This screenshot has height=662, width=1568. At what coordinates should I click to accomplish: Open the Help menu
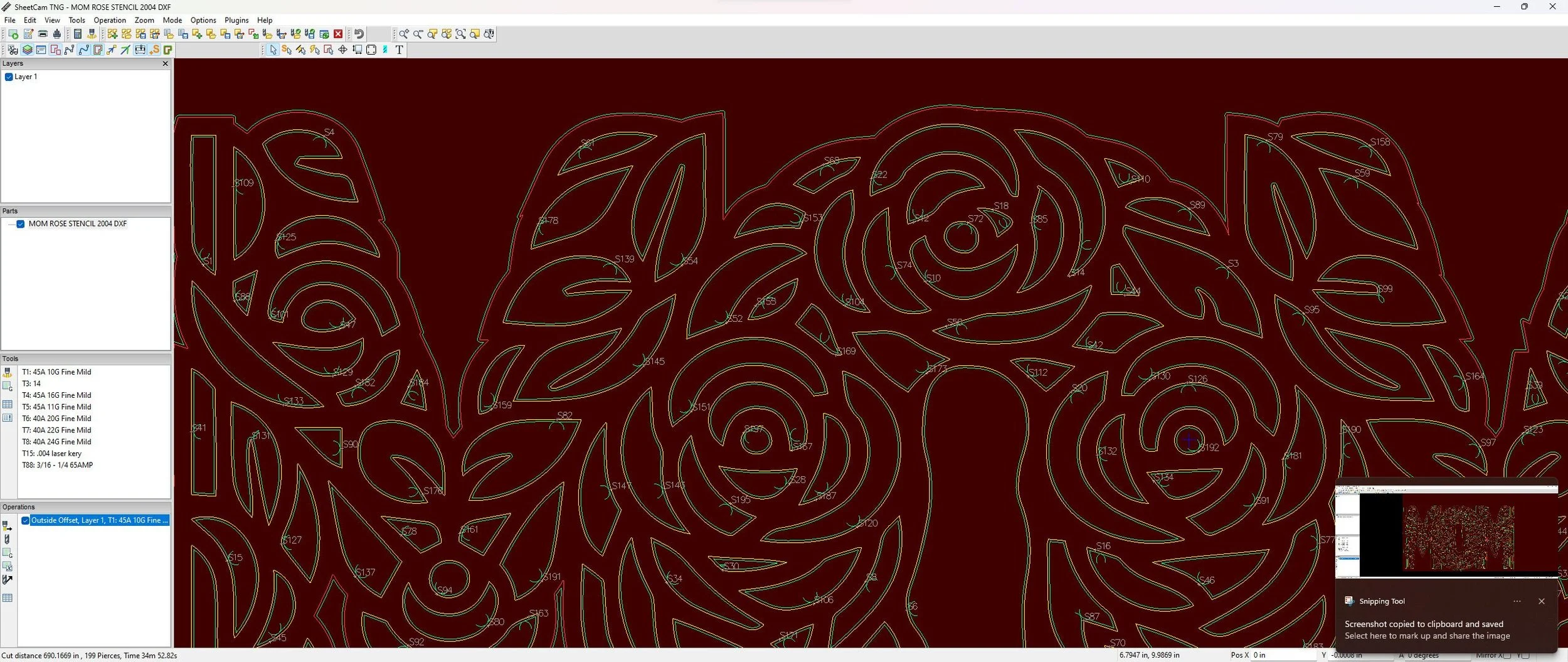[x=265, y=20]
